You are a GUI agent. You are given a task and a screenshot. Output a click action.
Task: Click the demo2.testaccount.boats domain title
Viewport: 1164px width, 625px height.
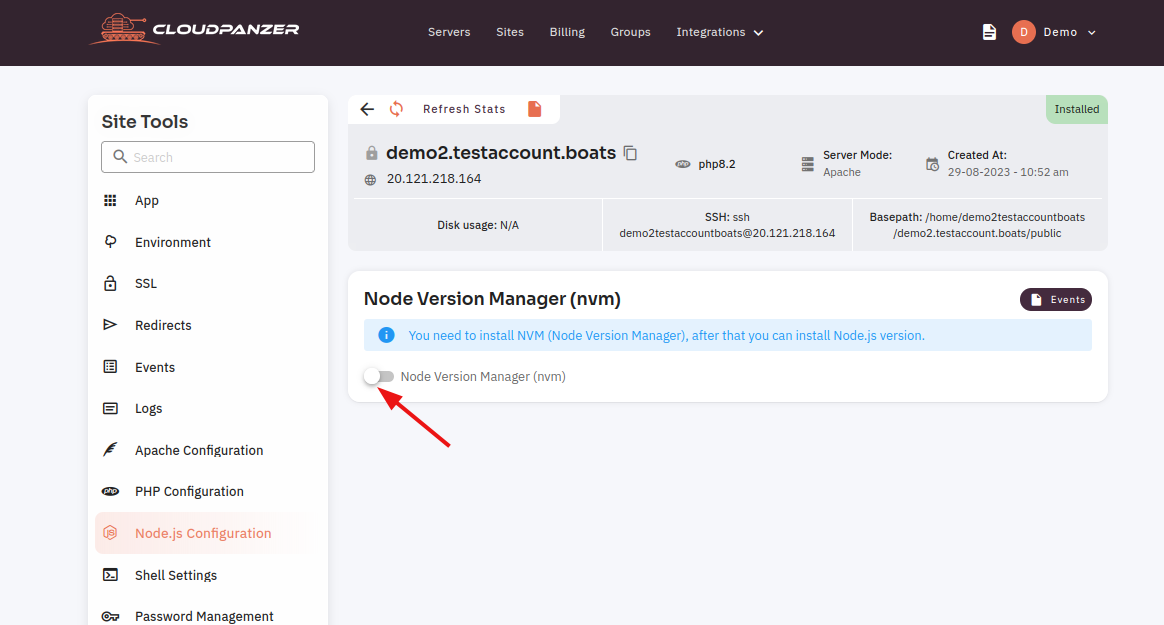pos(501,152)
